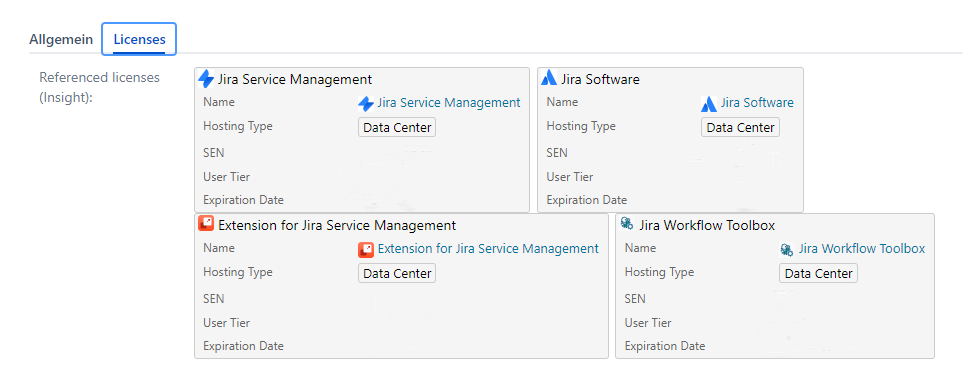Screen dimensions: 963x391
Task: Click Data Center tag in Extension card
Action: [x=397, y=274]
